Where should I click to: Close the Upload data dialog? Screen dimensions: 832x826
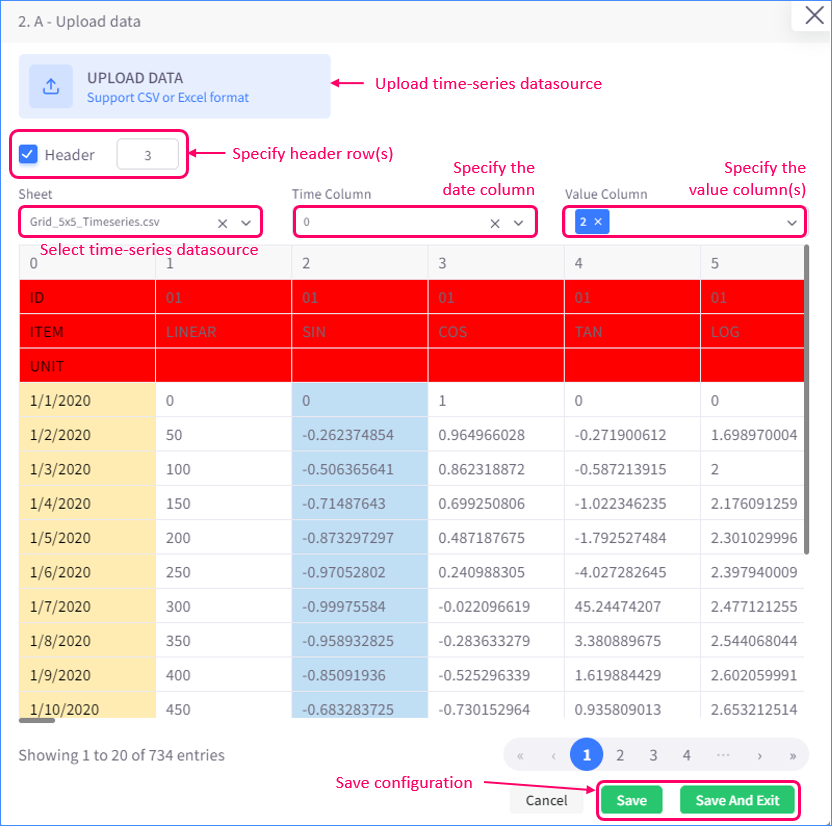point(814,15)
